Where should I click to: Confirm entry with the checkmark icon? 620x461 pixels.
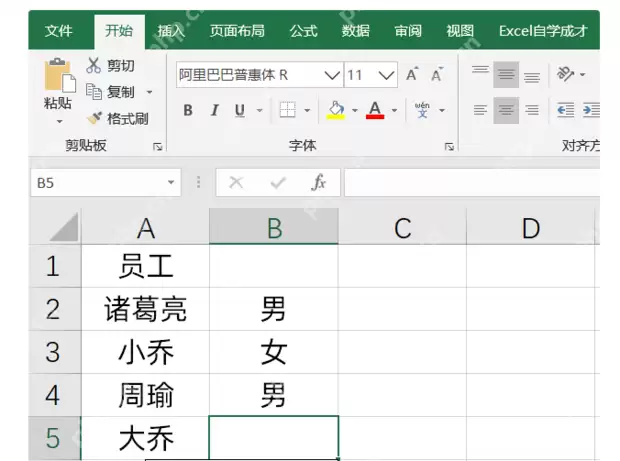click(278, 183)
